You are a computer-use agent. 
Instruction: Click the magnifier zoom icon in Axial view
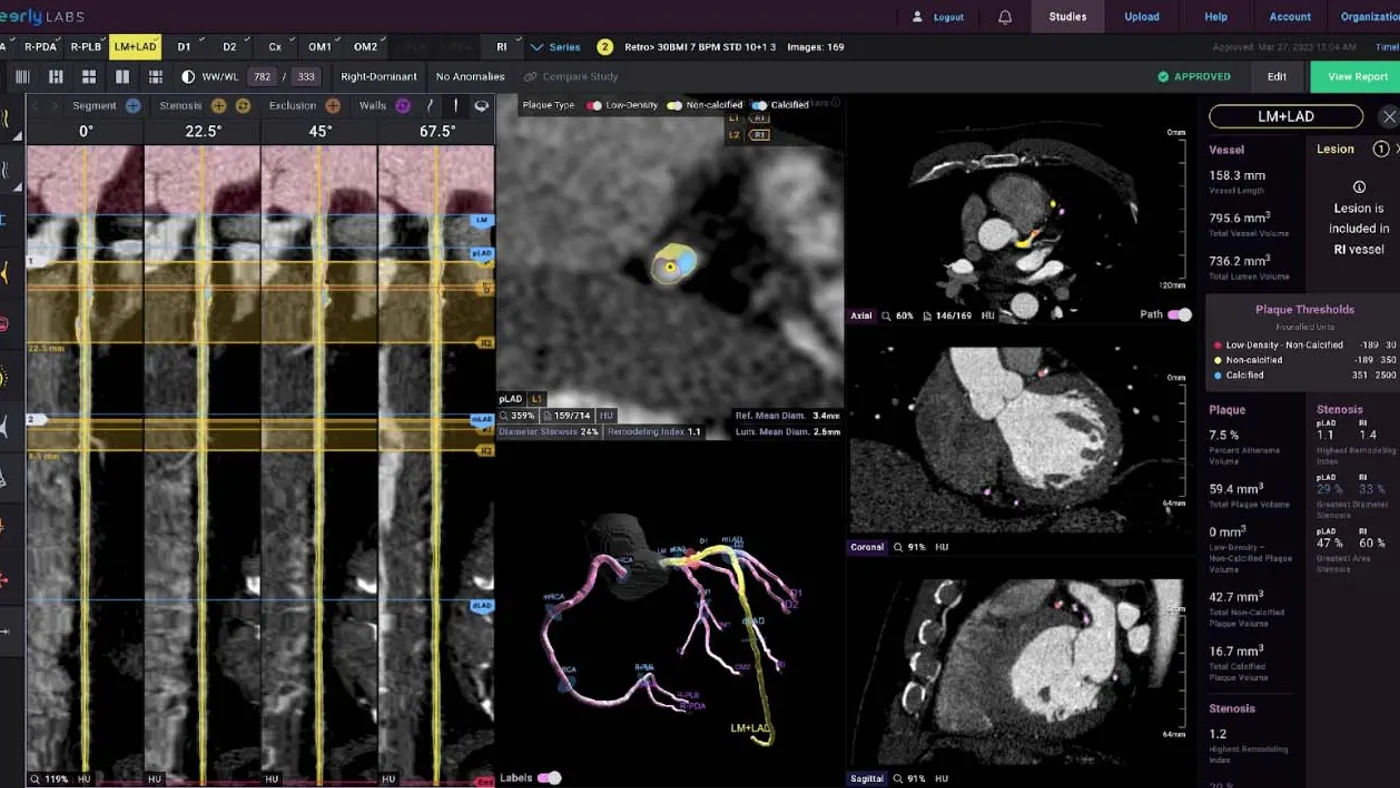coord(888,314)
